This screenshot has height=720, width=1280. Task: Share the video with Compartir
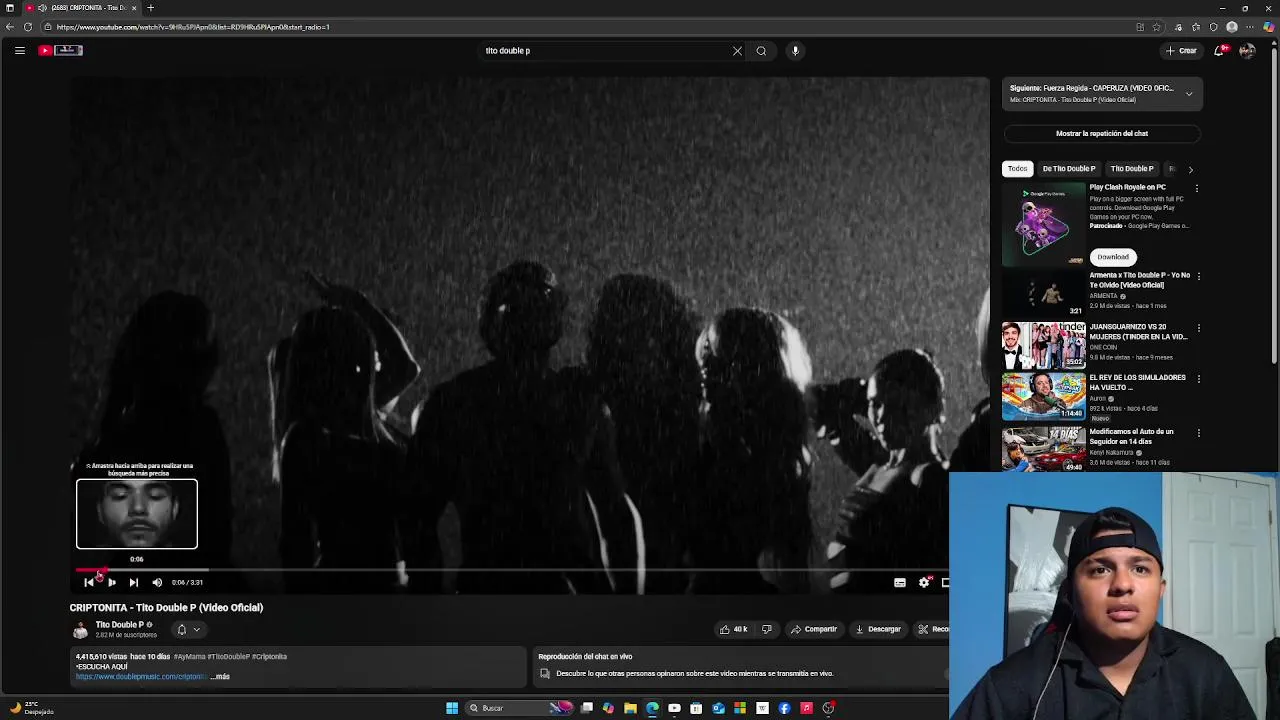[814, 629]
